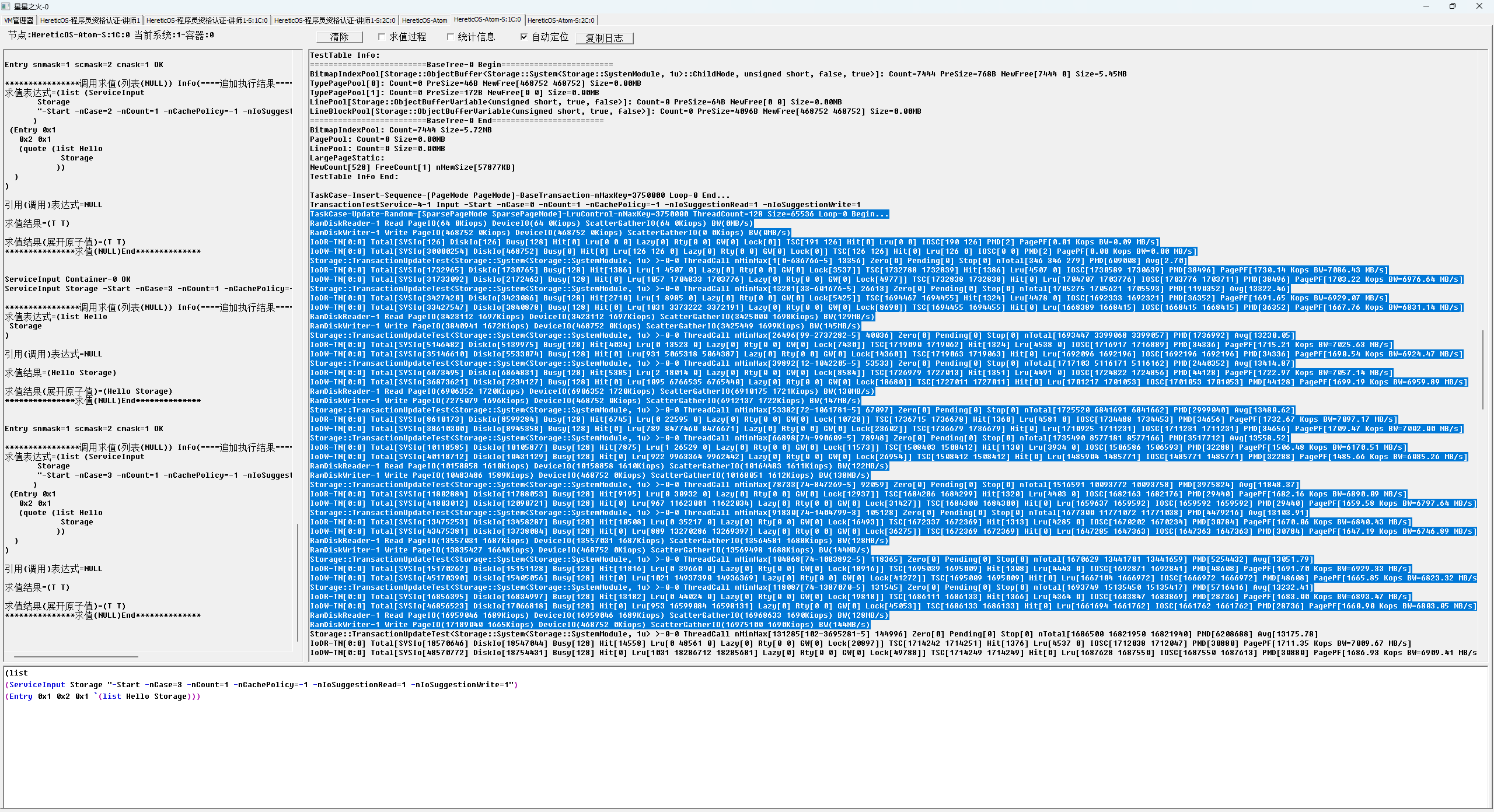
Task: Switch to the HereticOS-Atom tab
Action: pos(424,20)
